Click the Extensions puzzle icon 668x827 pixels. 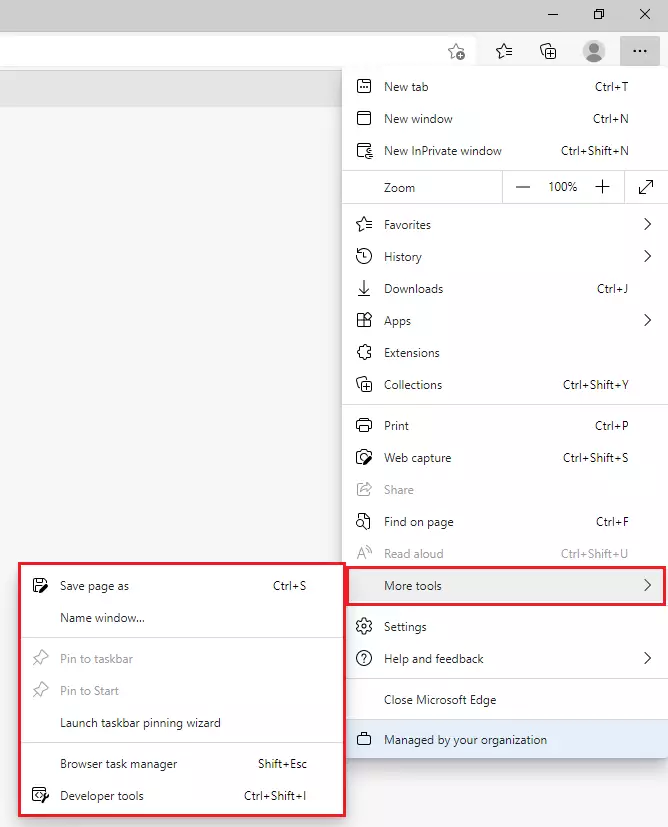364,352
